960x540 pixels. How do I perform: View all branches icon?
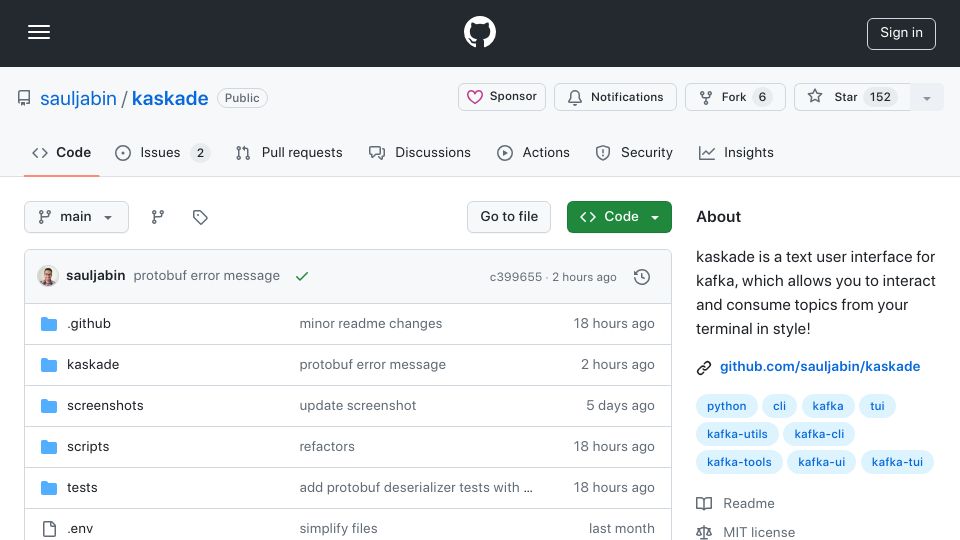point(158,217)
